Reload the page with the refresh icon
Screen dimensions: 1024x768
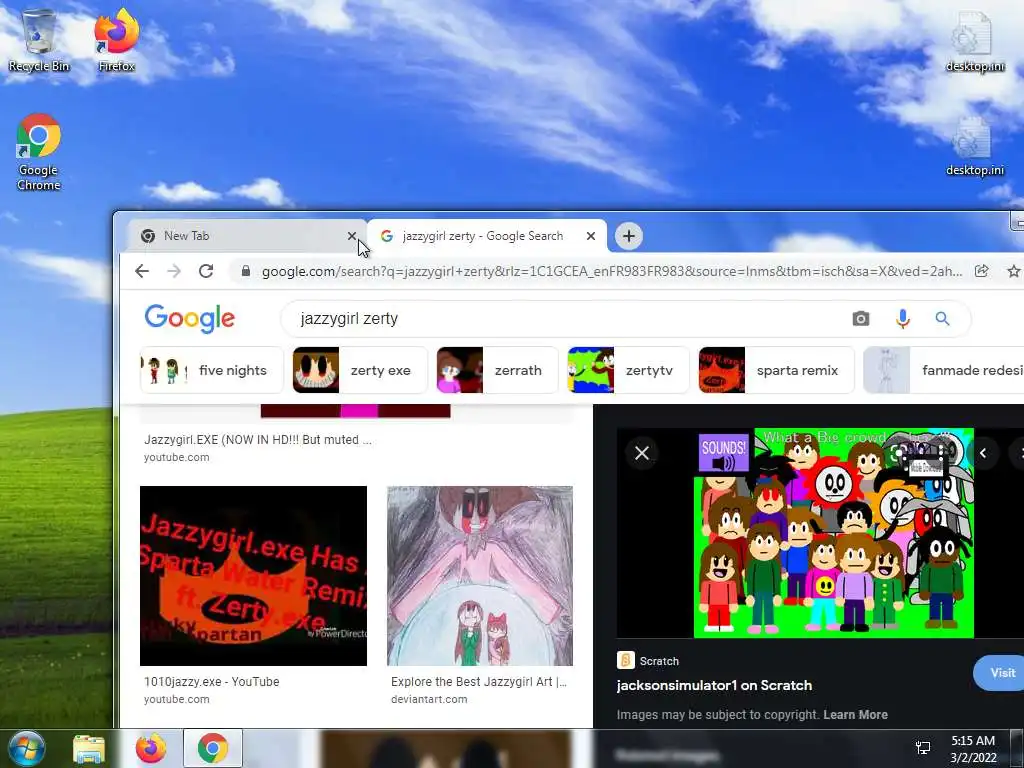[x=206, y=271]
